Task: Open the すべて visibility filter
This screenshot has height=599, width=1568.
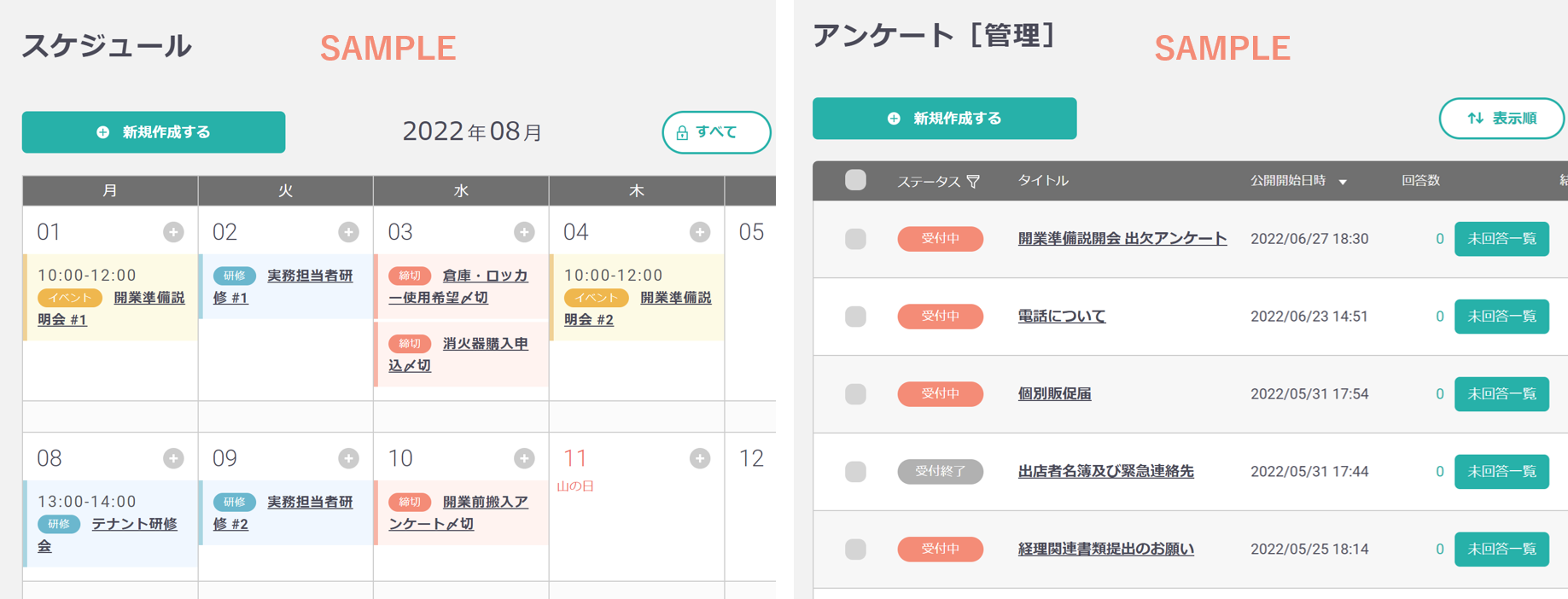Action: pos(716,132)
